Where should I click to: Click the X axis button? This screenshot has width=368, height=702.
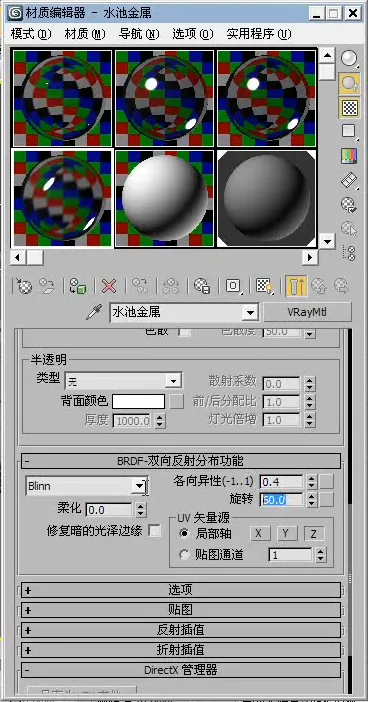pos(260,533)
